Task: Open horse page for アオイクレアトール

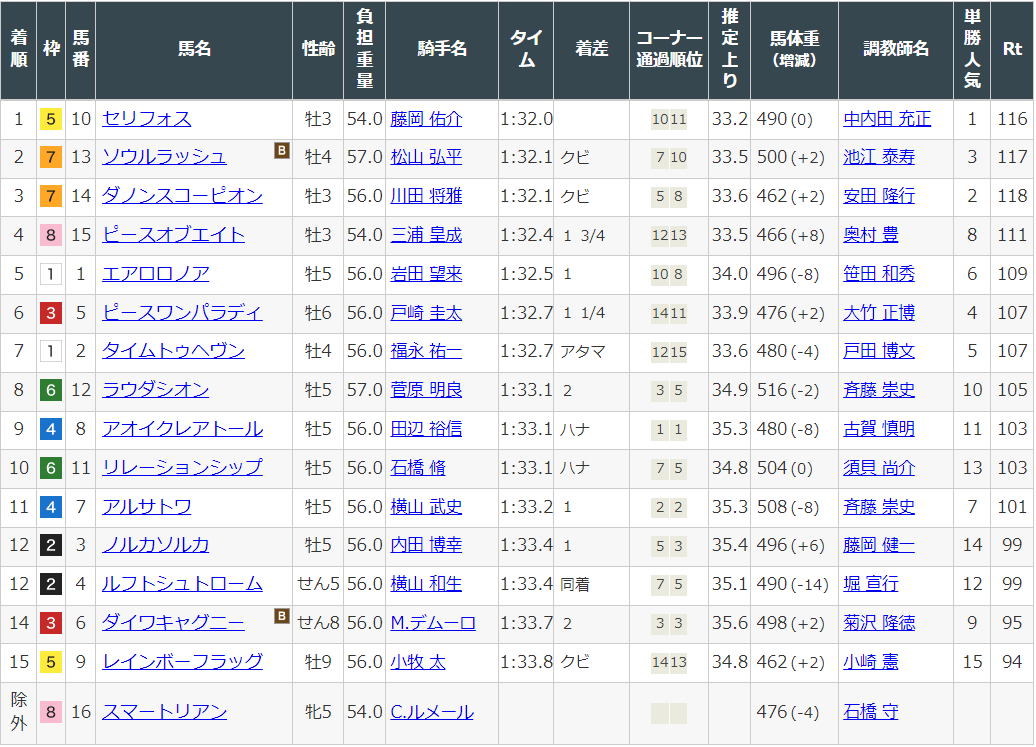Action: tap(182, 429)
